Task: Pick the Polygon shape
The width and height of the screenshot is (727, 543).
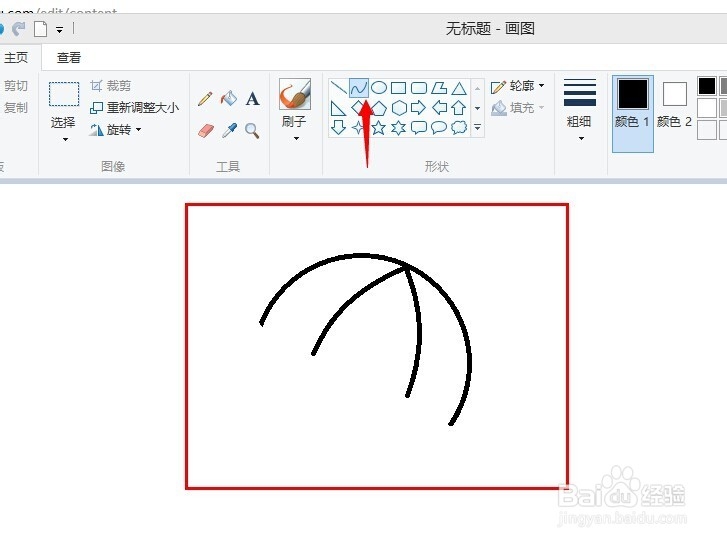Action: (439, 87)
